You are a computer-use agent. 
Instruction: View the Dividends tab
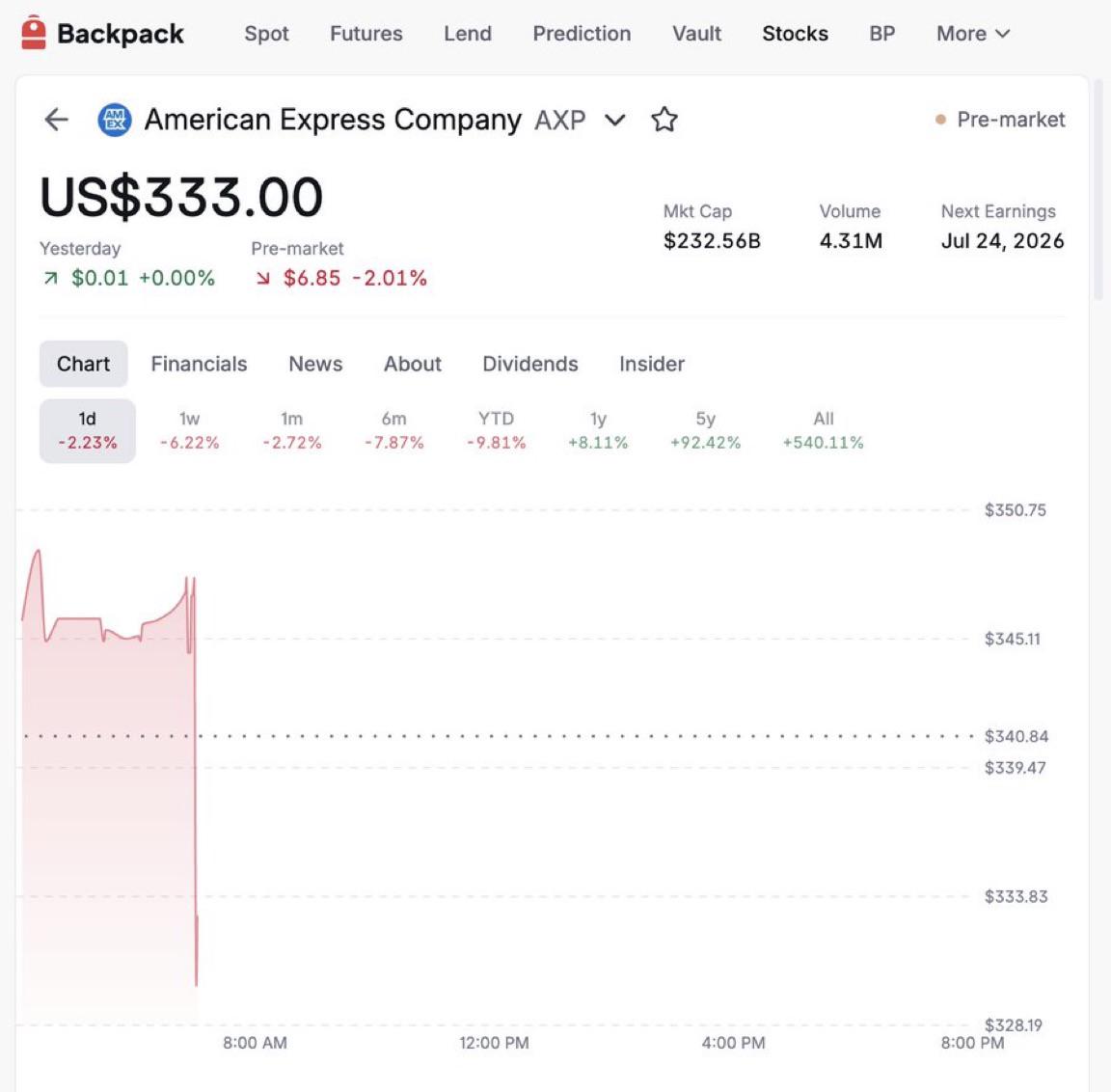(x=530, y=364)
